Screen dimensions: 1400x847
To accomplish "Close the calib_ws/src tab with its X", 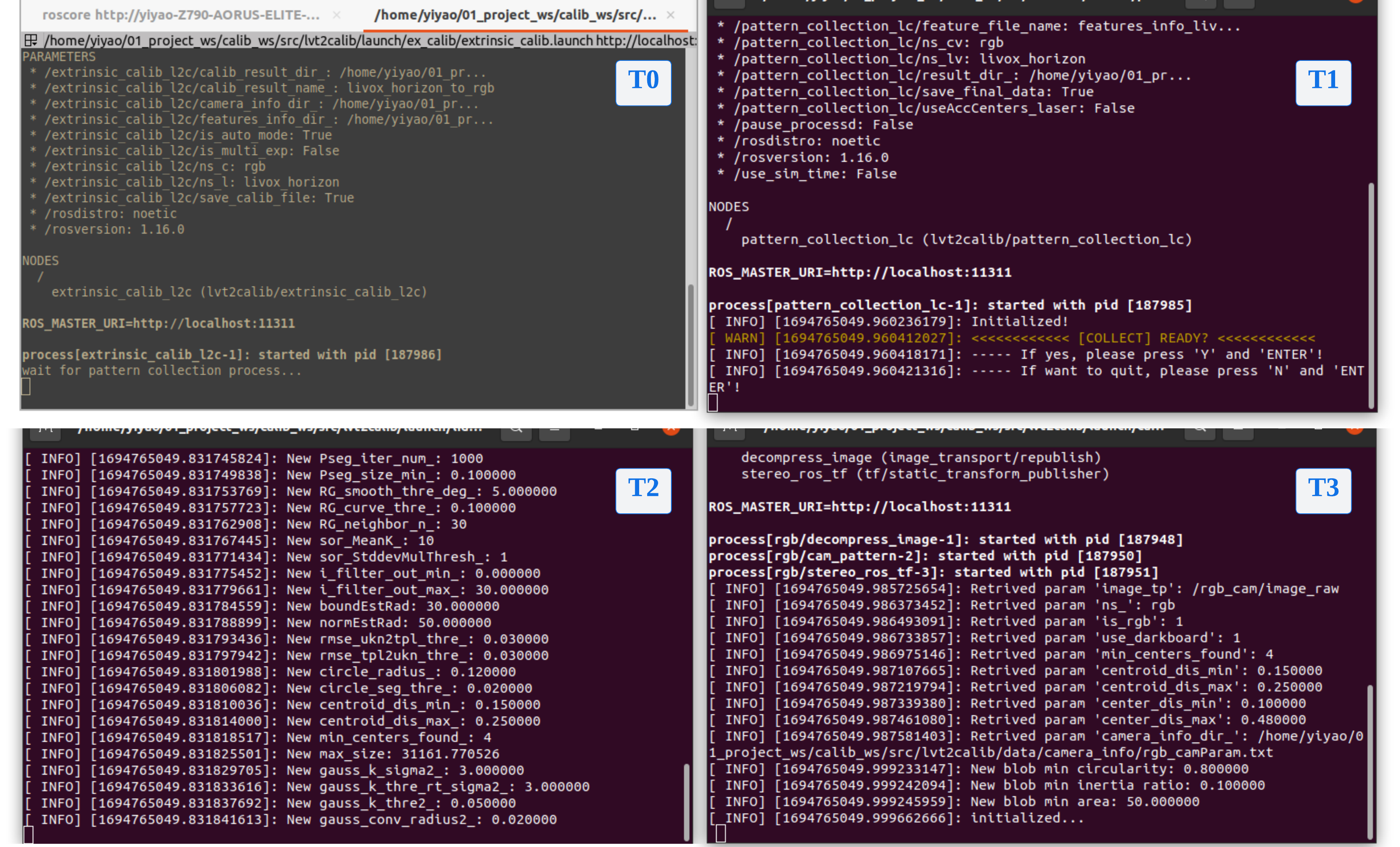I will tap(671, 15).
